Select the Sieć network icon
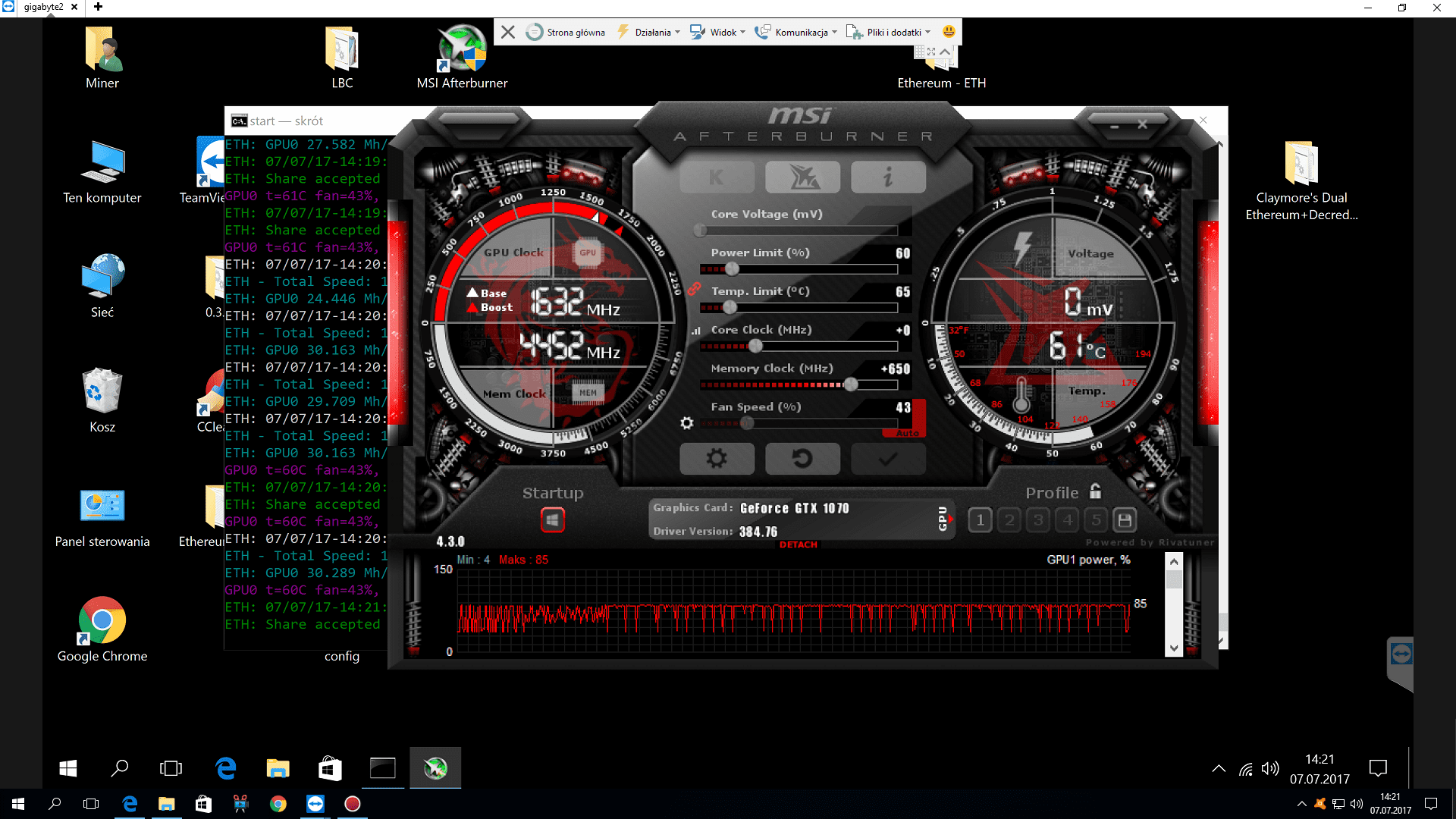Image resolution: width=1456 pixels, height=819 pixels. 102,287
